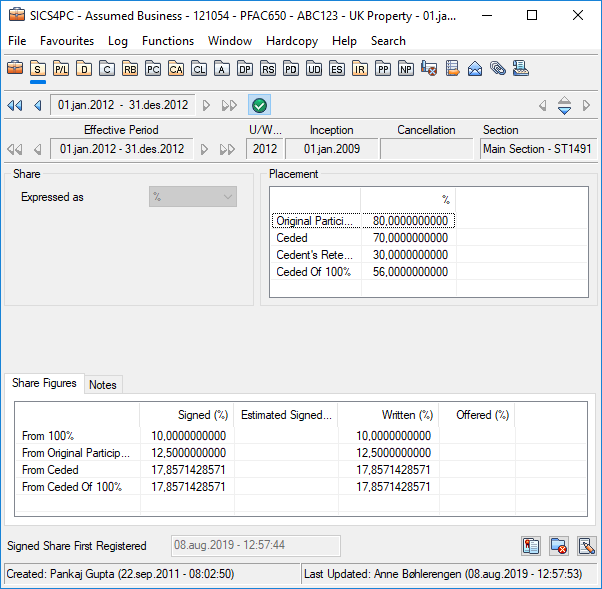Screen dimensions: 602x589
Task: Open the UD toolbar icon
Action: pyautogui.click(x=314, y=69)
